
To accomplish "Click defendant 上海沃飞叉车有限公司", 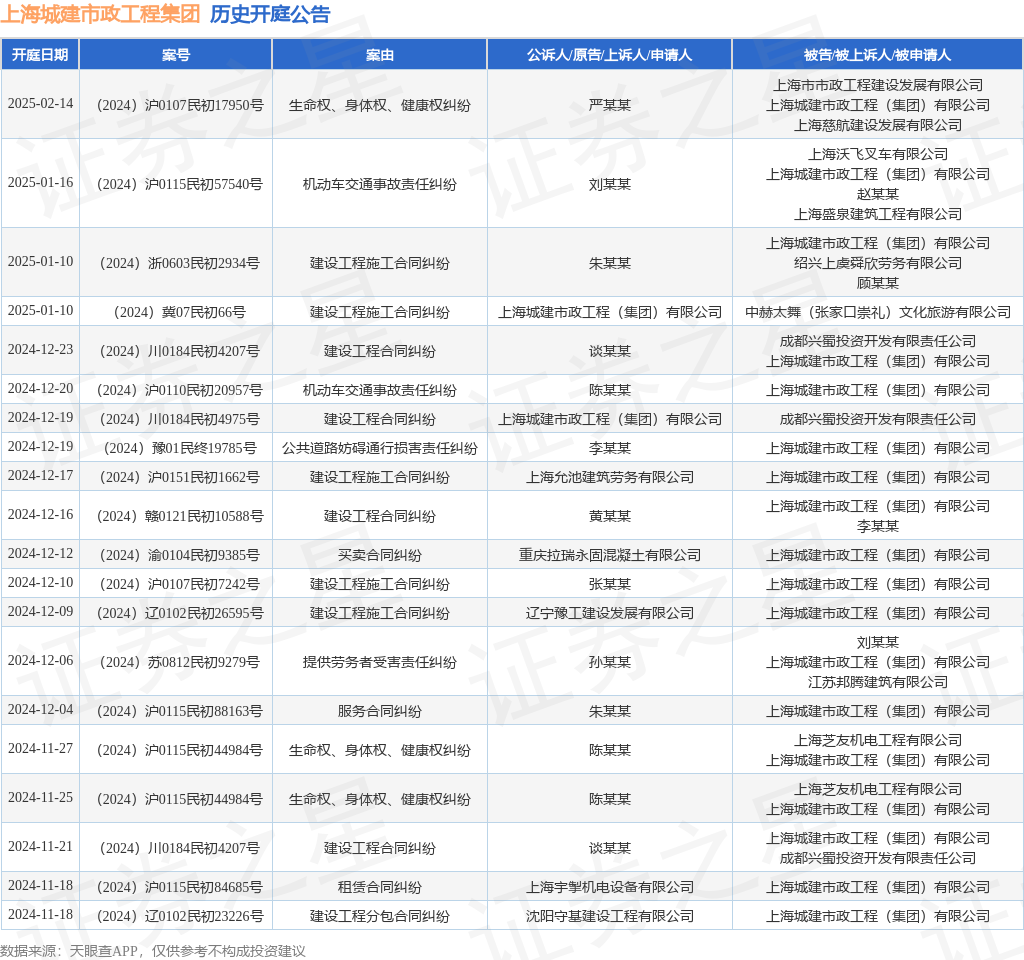I will click(878, 155).
